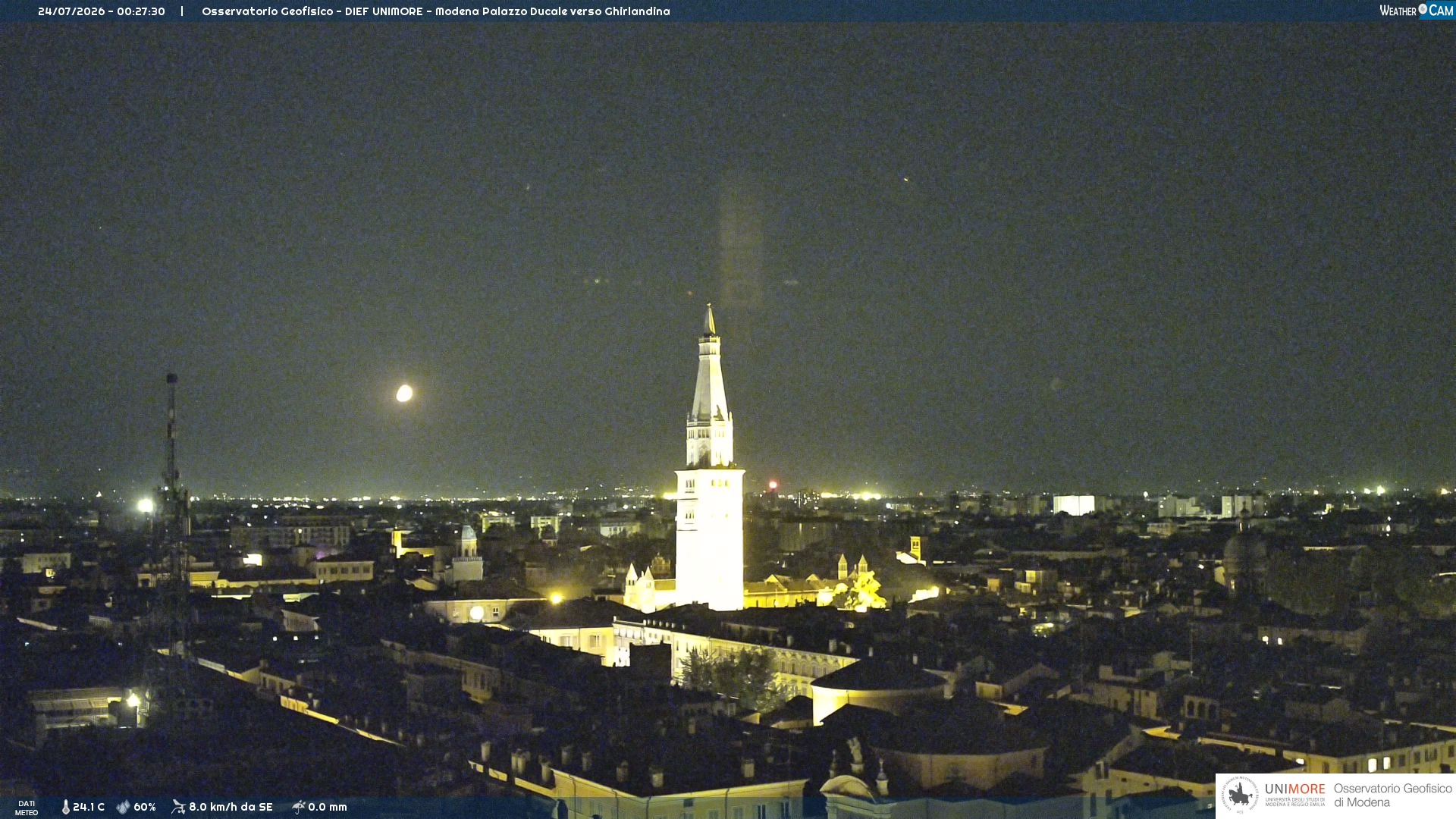Click the thermometer temperature icon
This screenshot has width=1456, height=819.
coord(65,807)
